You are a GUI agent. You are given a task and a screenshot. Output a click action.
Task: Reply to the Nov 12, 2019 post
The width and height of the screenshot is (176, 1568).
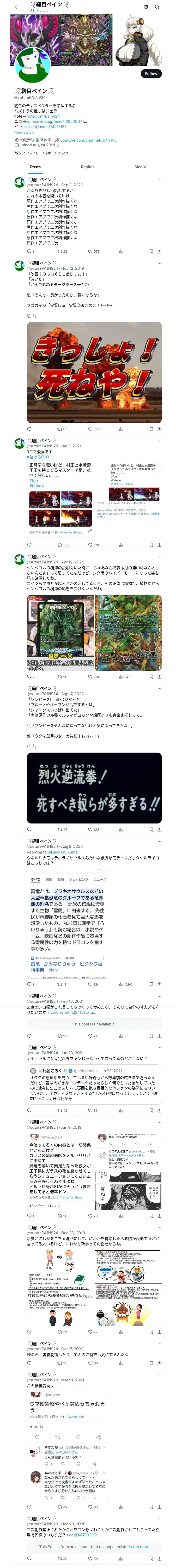pyautogui.click(x=29, y=429)
